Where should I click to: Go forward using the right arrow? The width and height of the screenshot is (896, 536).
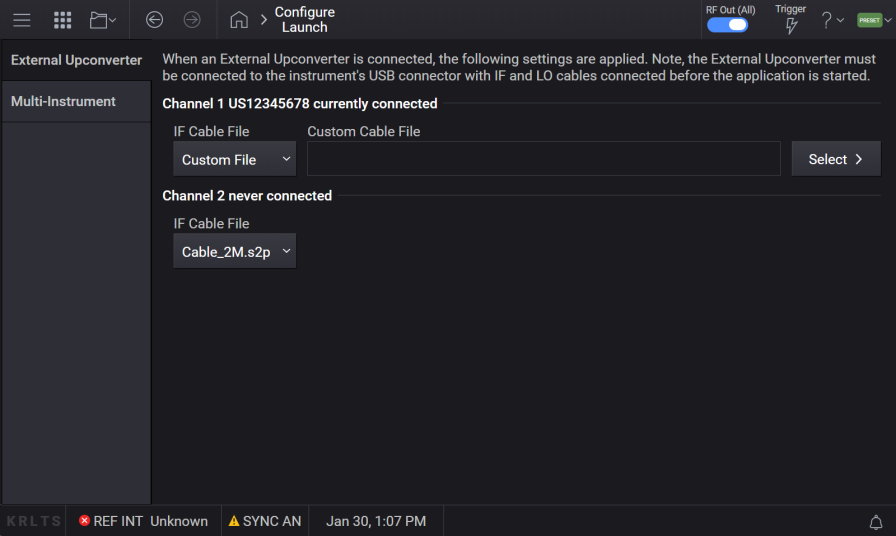(x=192, y=20)
